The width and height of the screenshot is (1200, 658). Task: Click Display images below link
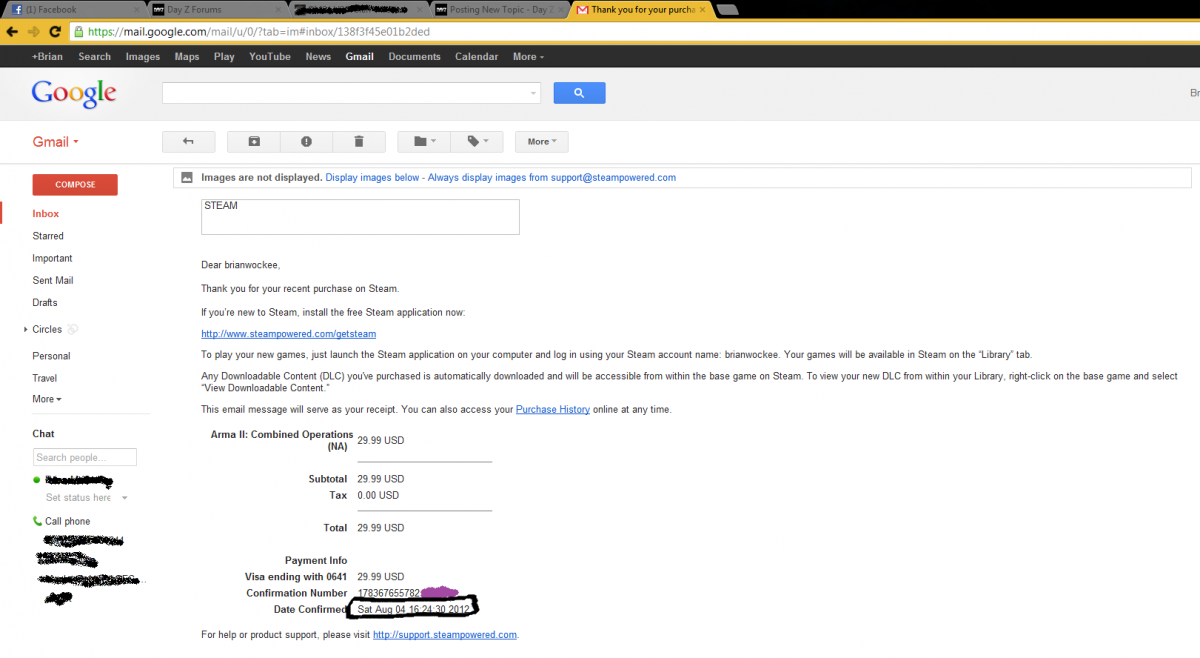372,178
